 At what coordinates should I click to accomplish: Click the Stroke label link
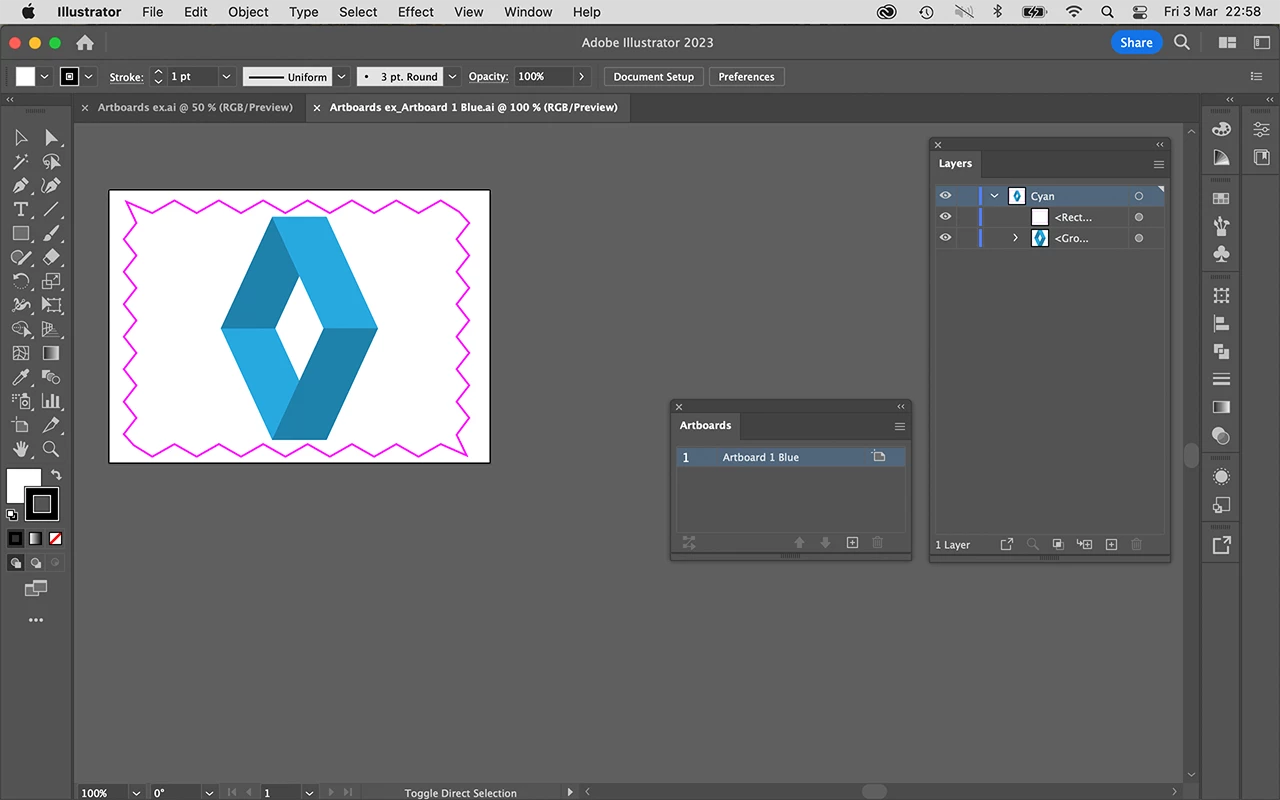pyautogui.click(x=126, y=77)
